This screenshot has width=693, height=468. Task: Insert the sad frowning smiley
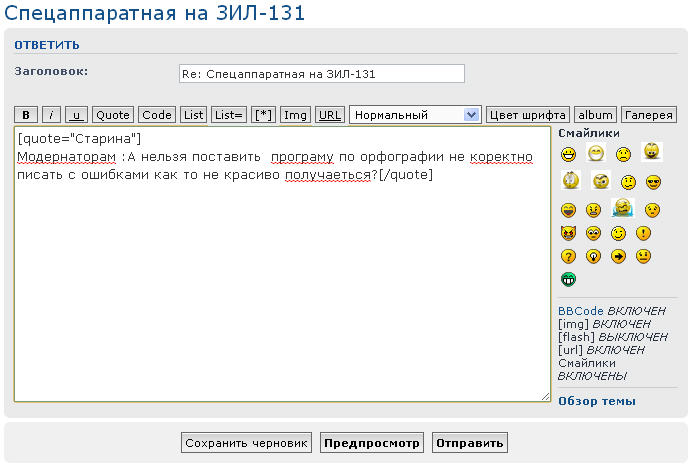coord(623,154)
